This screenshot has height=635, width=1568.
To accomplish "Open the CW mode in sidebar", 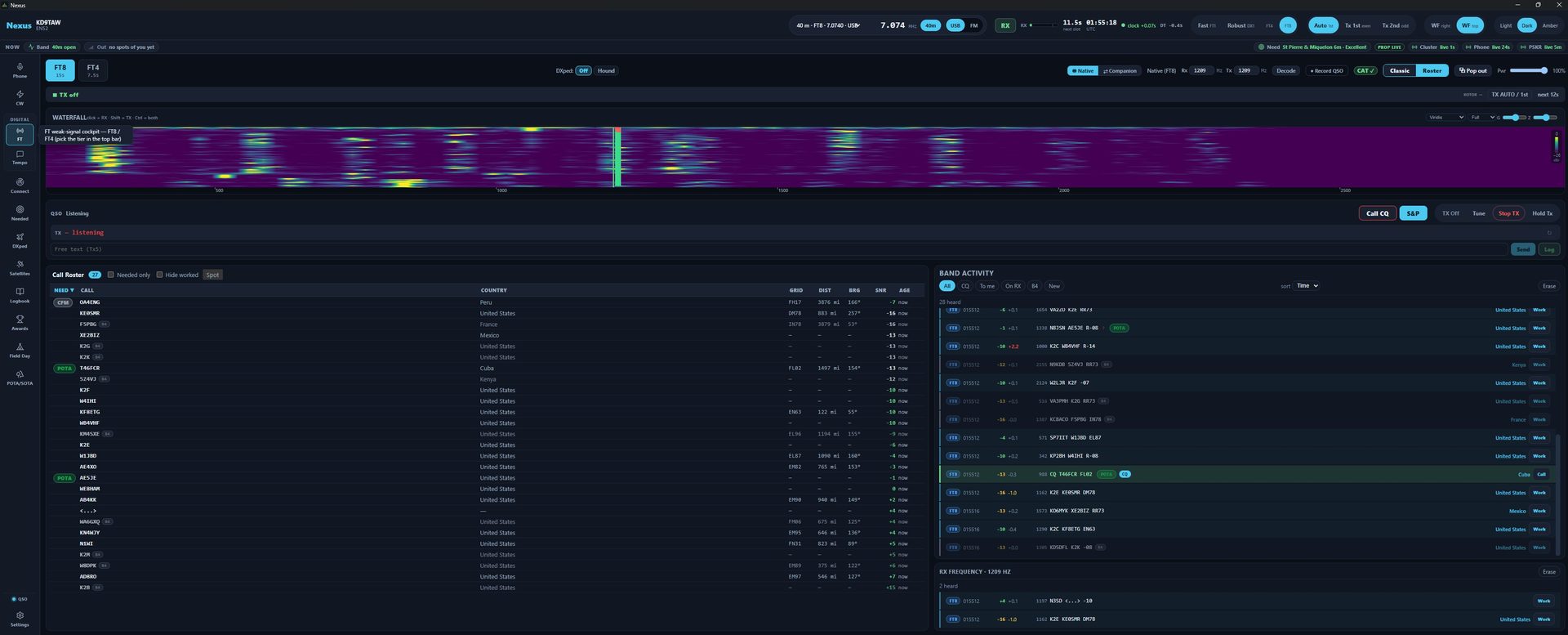I will coord(20,98).
